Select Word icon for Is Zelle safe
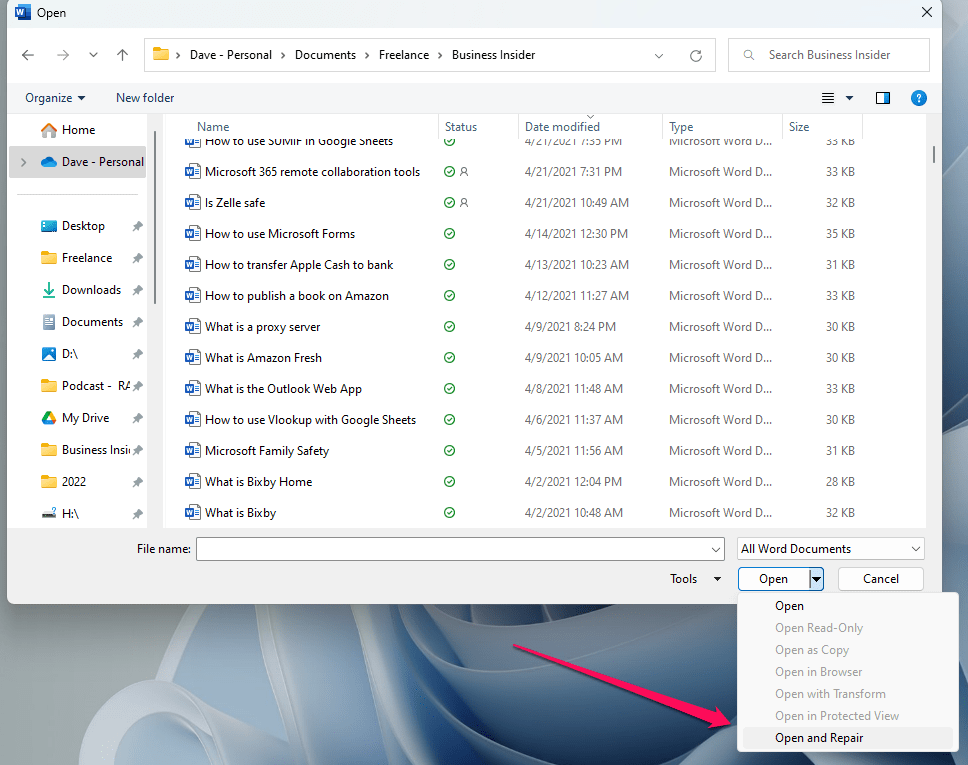968x765 pixels. pyautogui.click(x=193, y=203)
